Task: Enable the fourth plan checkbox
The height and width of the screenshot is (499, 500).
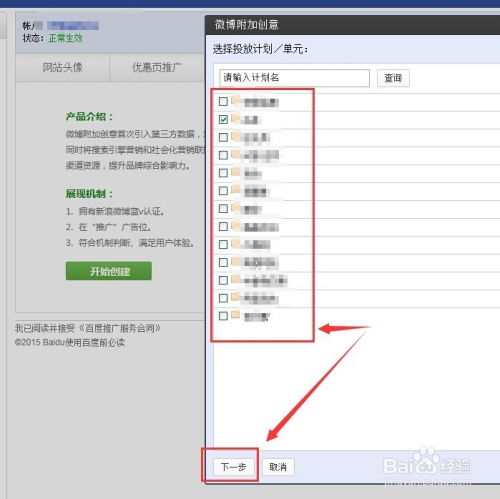Action: coord(223,155)
